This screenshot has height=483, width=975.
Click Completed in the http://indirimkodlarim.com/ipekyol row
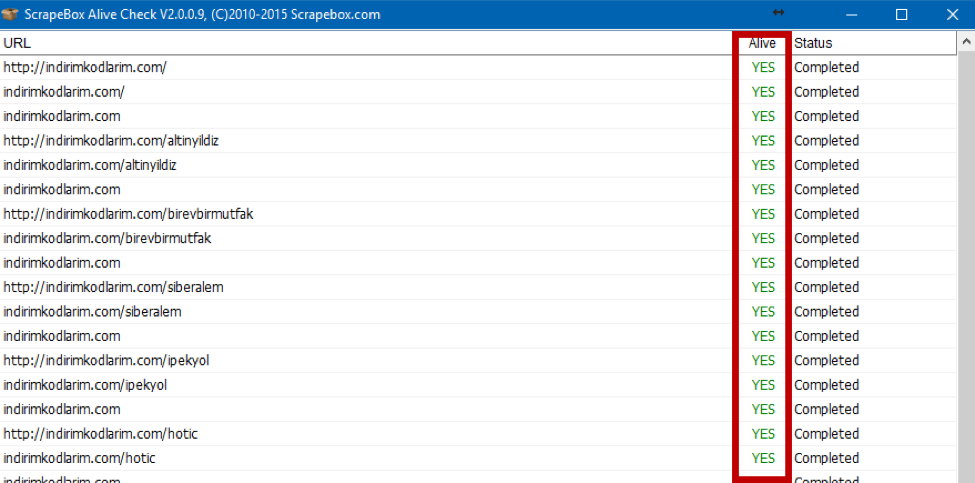click(826, 361)
